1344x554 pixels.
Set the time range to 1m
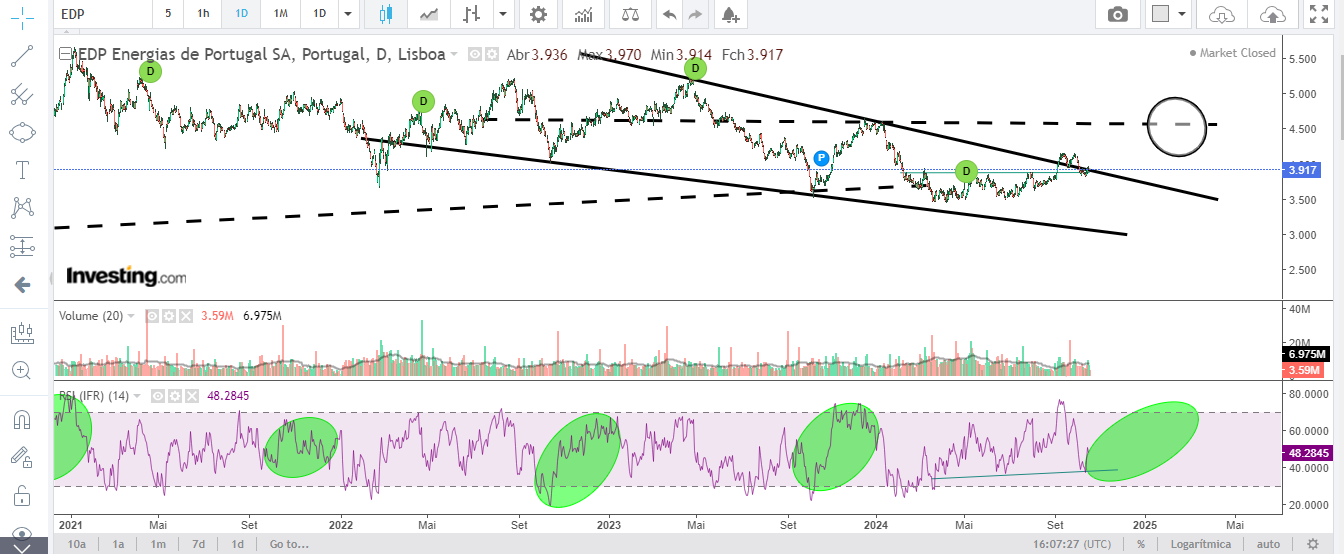(x=158, y=545)
